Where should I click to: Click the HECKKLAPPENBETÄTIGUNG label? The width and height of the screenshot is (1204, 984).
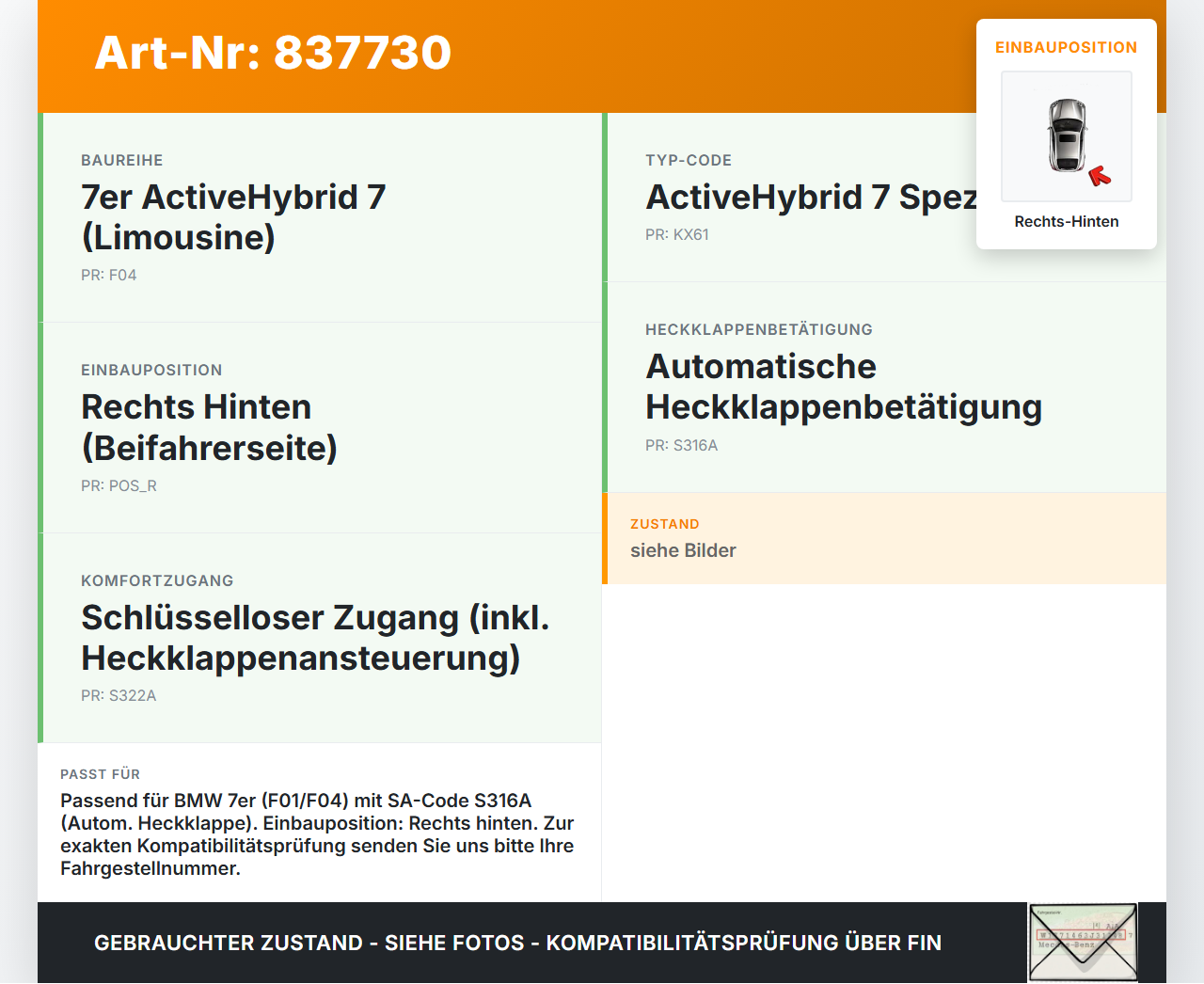click(x=759, y=329)
